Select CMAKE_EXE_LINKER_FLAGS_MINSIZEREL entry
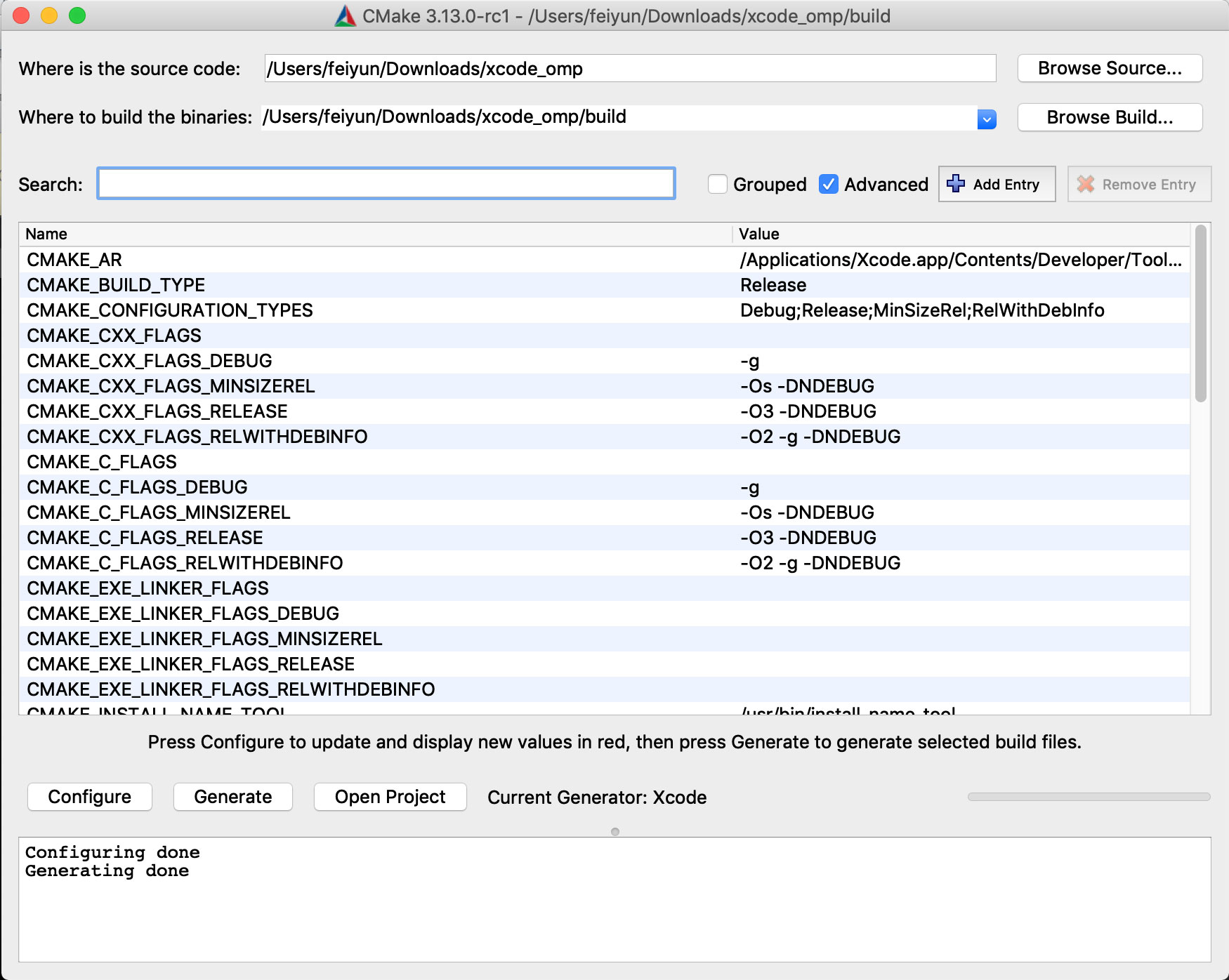Screen dimensions: 1229x980 204,639
